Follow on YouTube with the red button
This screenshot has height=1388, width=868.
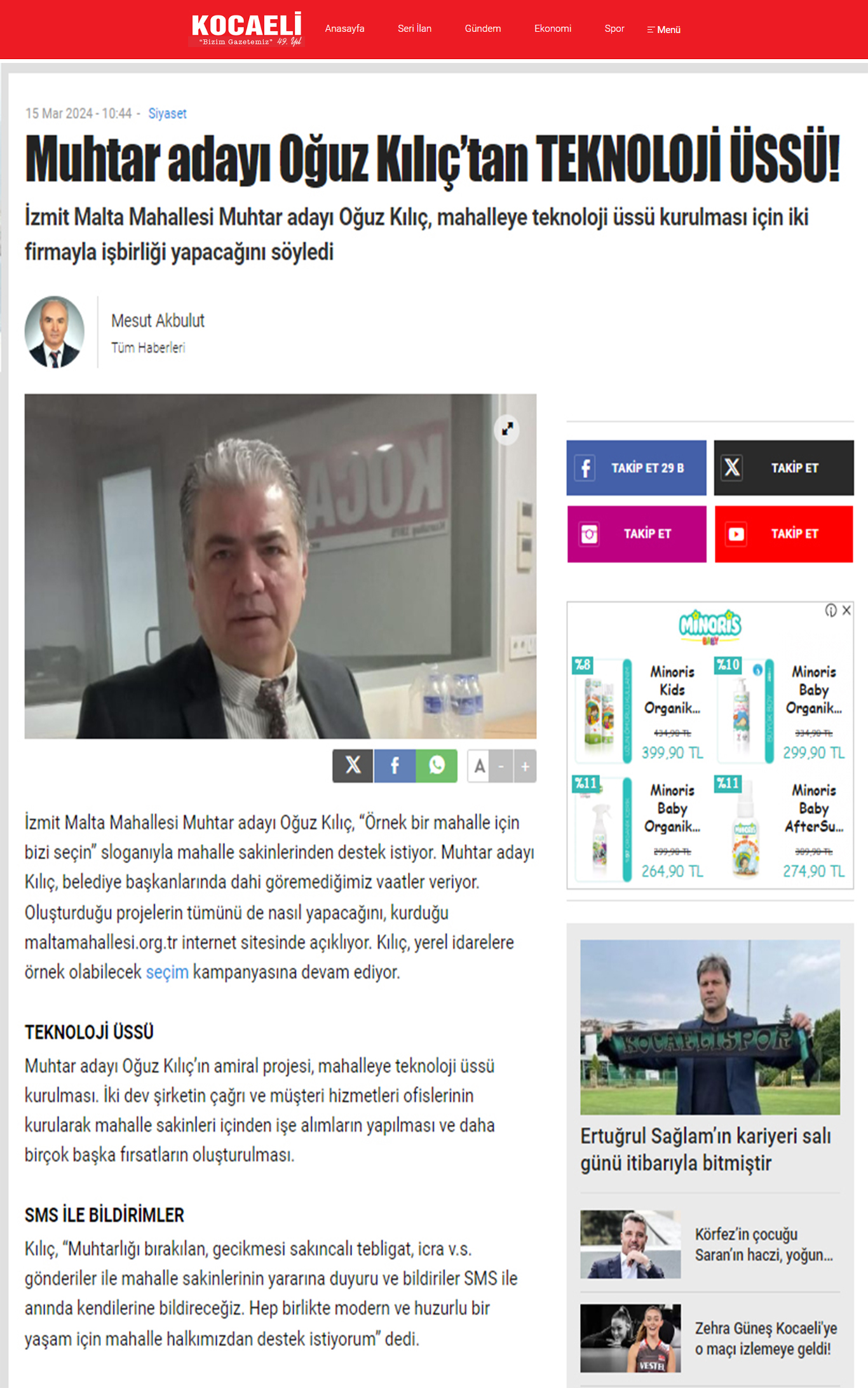pos(783,534)
